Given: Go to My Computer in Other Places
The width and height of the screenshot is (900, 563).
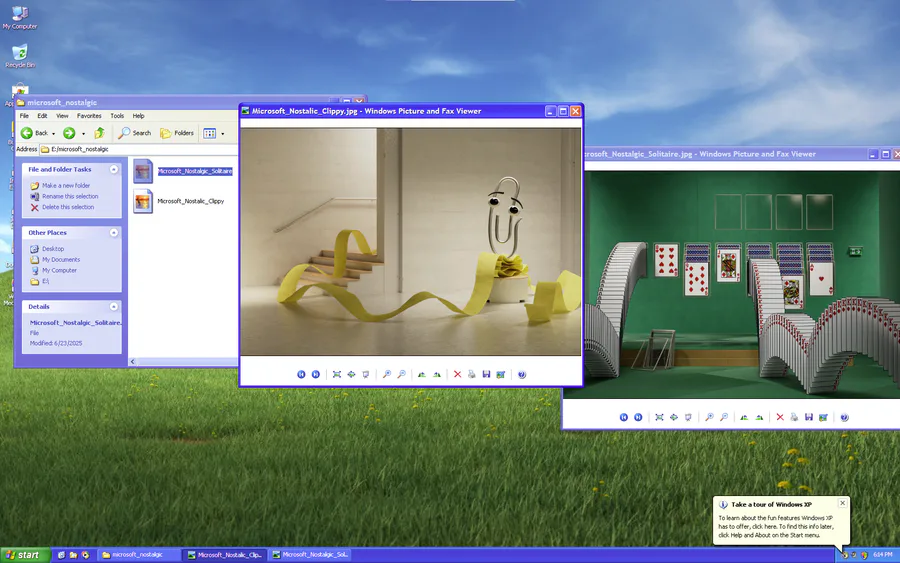Looking at the screenshot, I should tap(59, 270).
